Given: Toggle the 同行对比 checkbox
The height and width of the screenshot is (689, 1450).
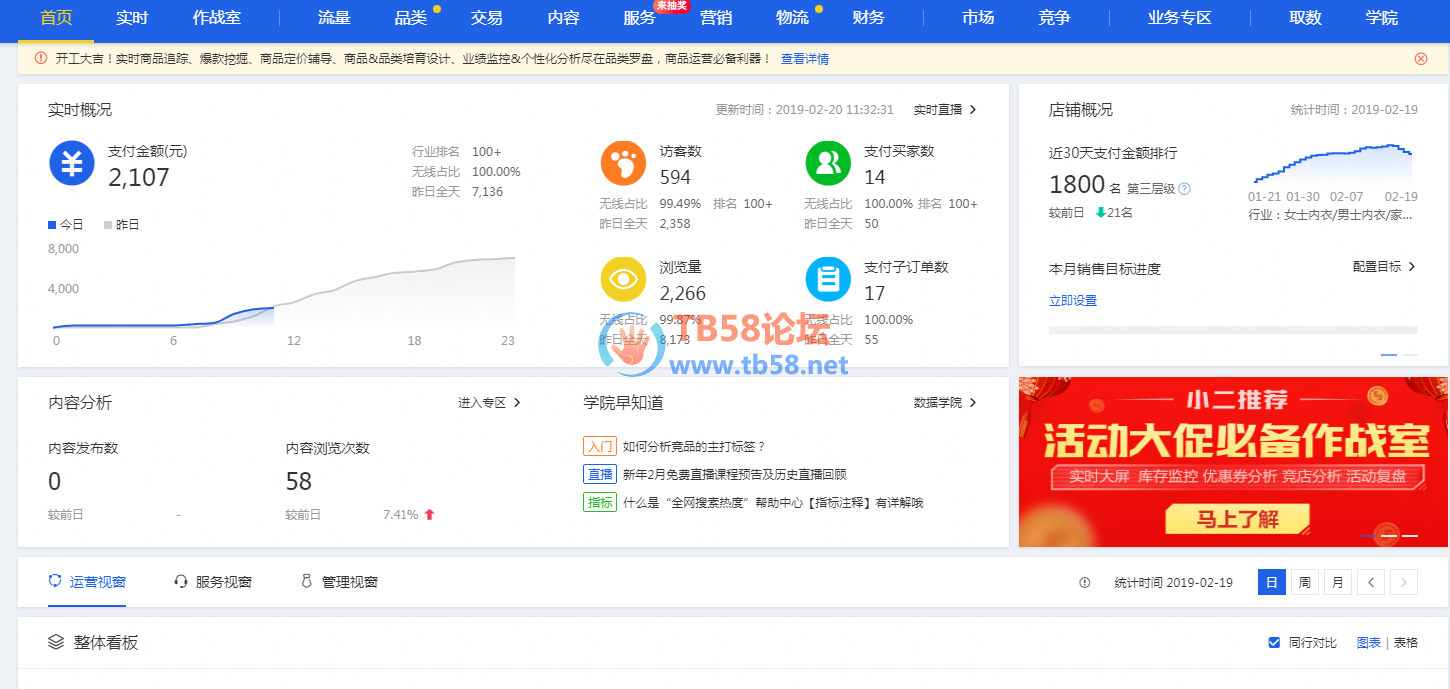Looking at the screenshot, I should pyautogui.click(x=1274, y=642).
